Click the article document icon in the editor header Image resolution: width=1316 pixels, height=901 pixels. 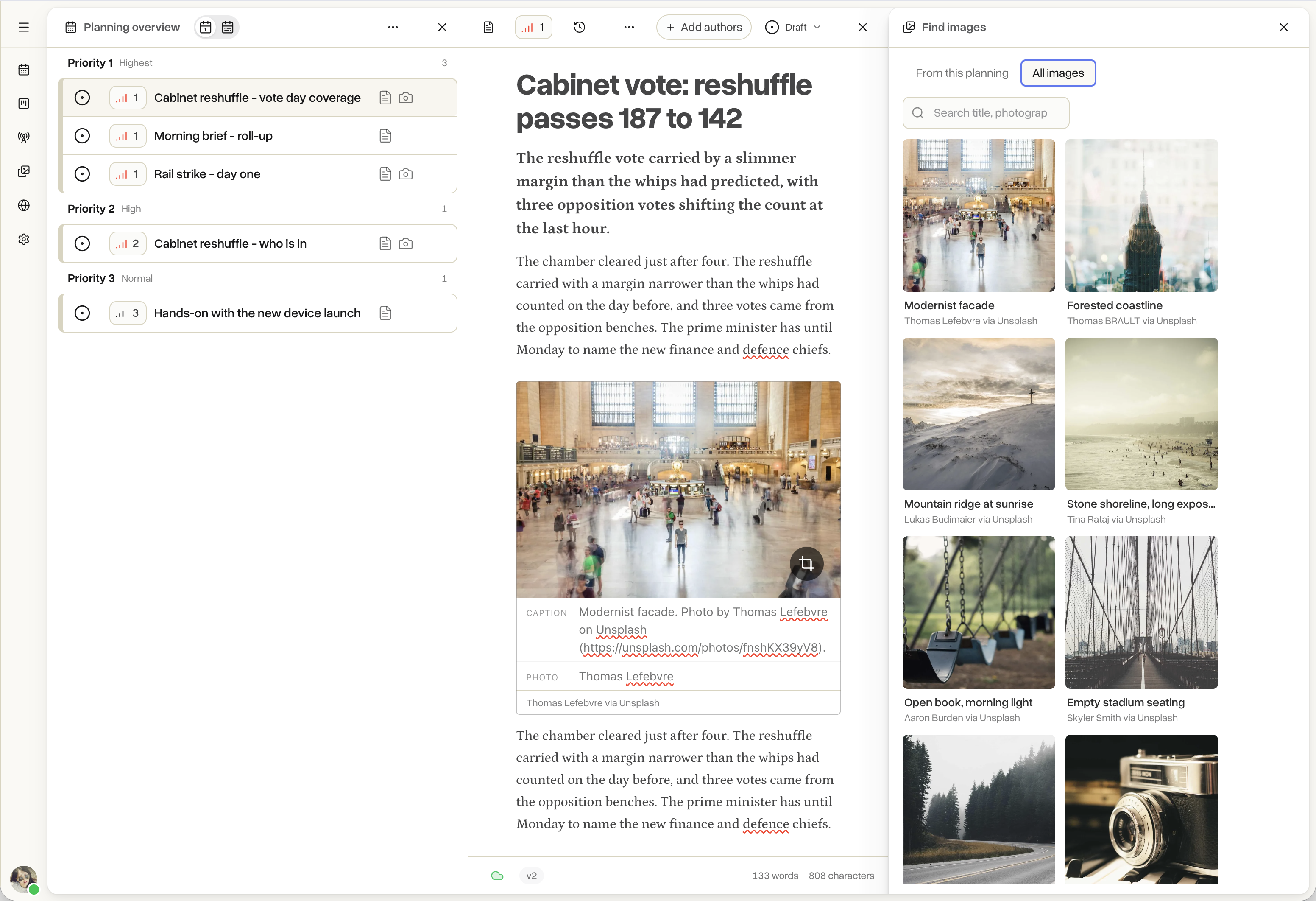tap(489, 27)
